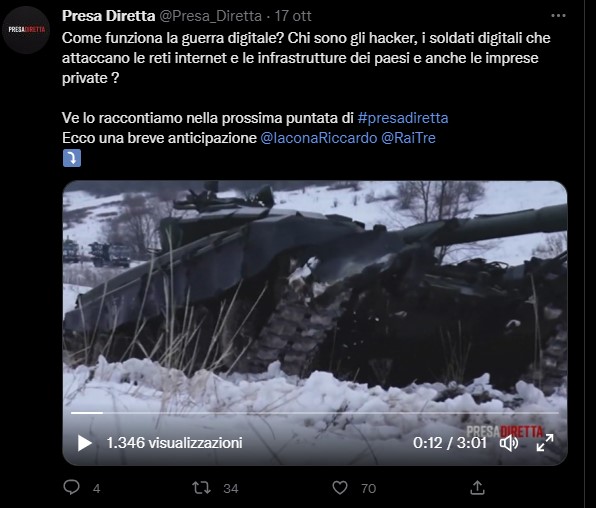Click the 70 likes count
Screen dimensions: 596x508
tap(368, 489)
